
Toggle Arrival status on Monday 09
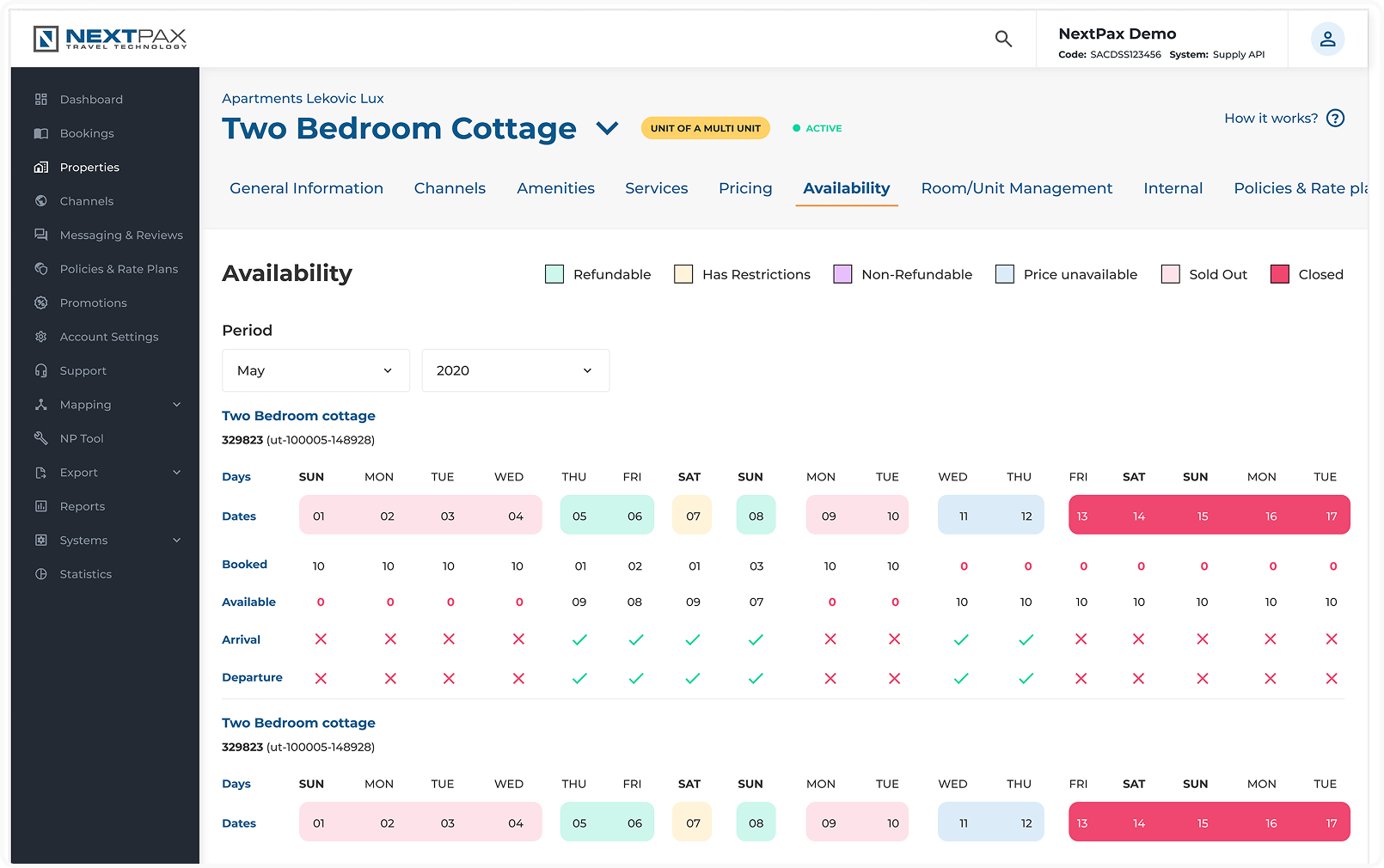coord(829,639)
